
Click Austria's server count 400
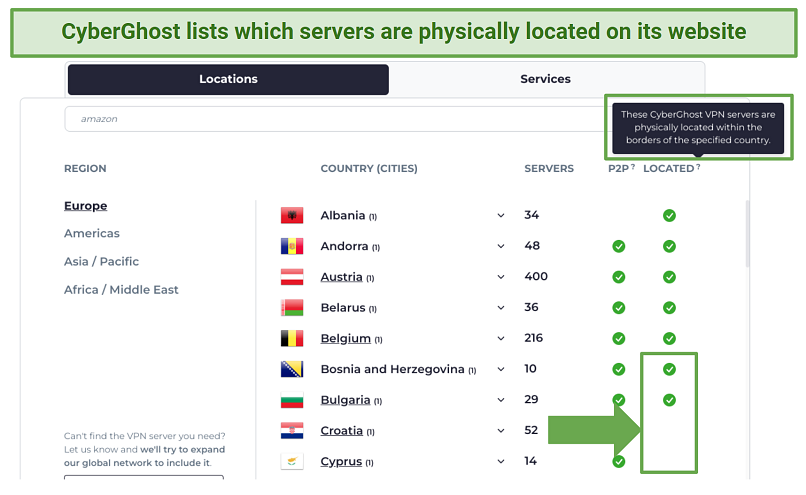click(536, 277)
